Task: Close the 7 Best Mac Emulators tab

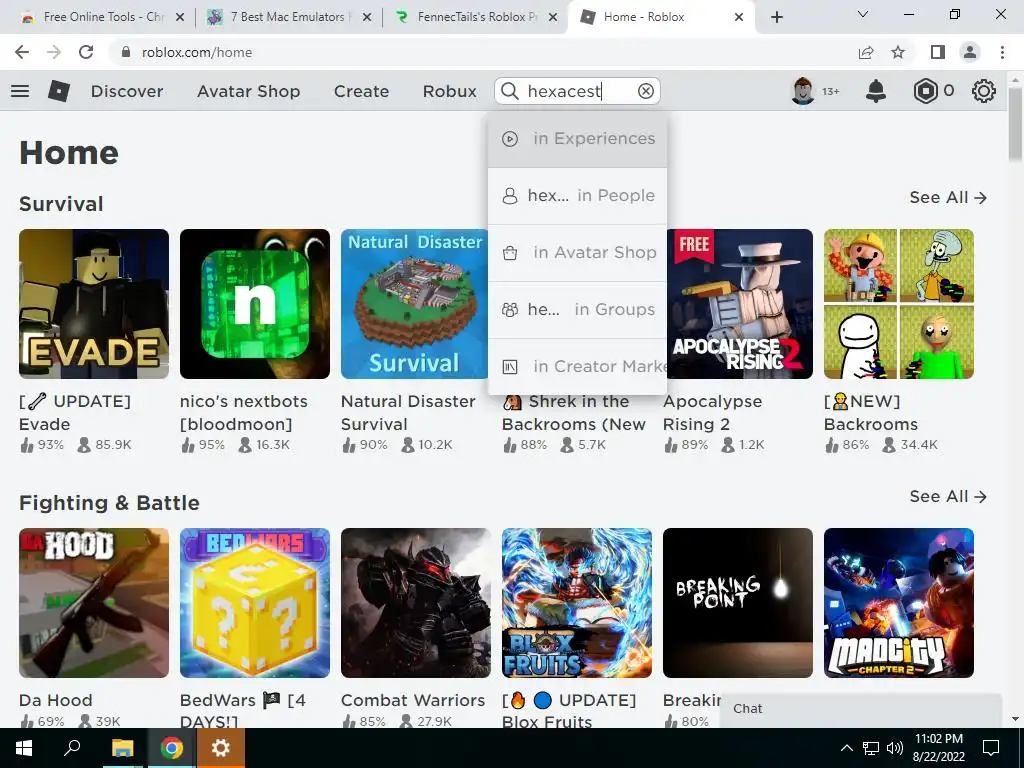Action: pos(367,17)
